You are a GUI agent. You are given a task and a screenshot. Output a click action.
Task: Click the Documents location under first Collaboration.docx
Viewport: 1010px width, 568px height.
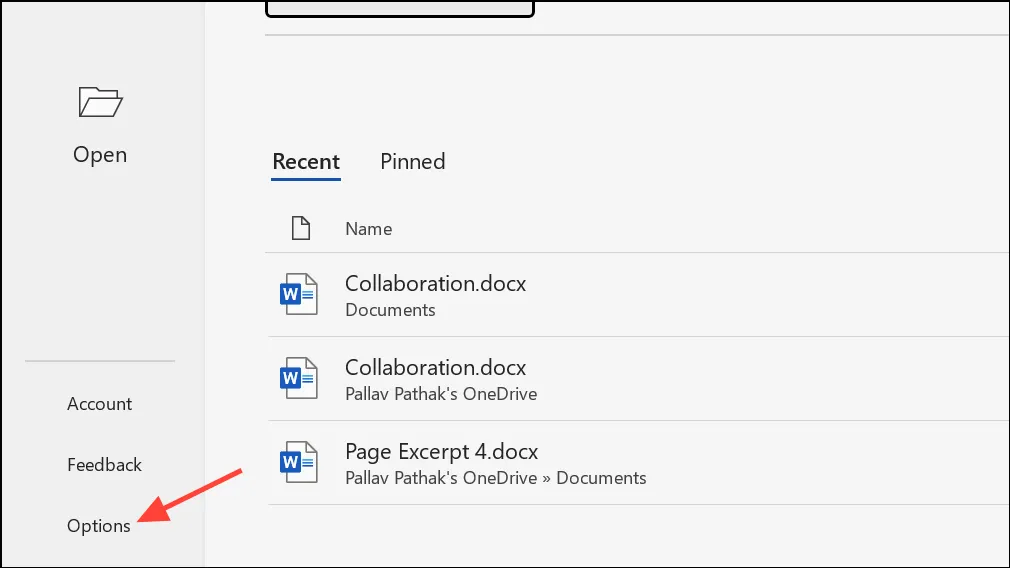[390, 310]
